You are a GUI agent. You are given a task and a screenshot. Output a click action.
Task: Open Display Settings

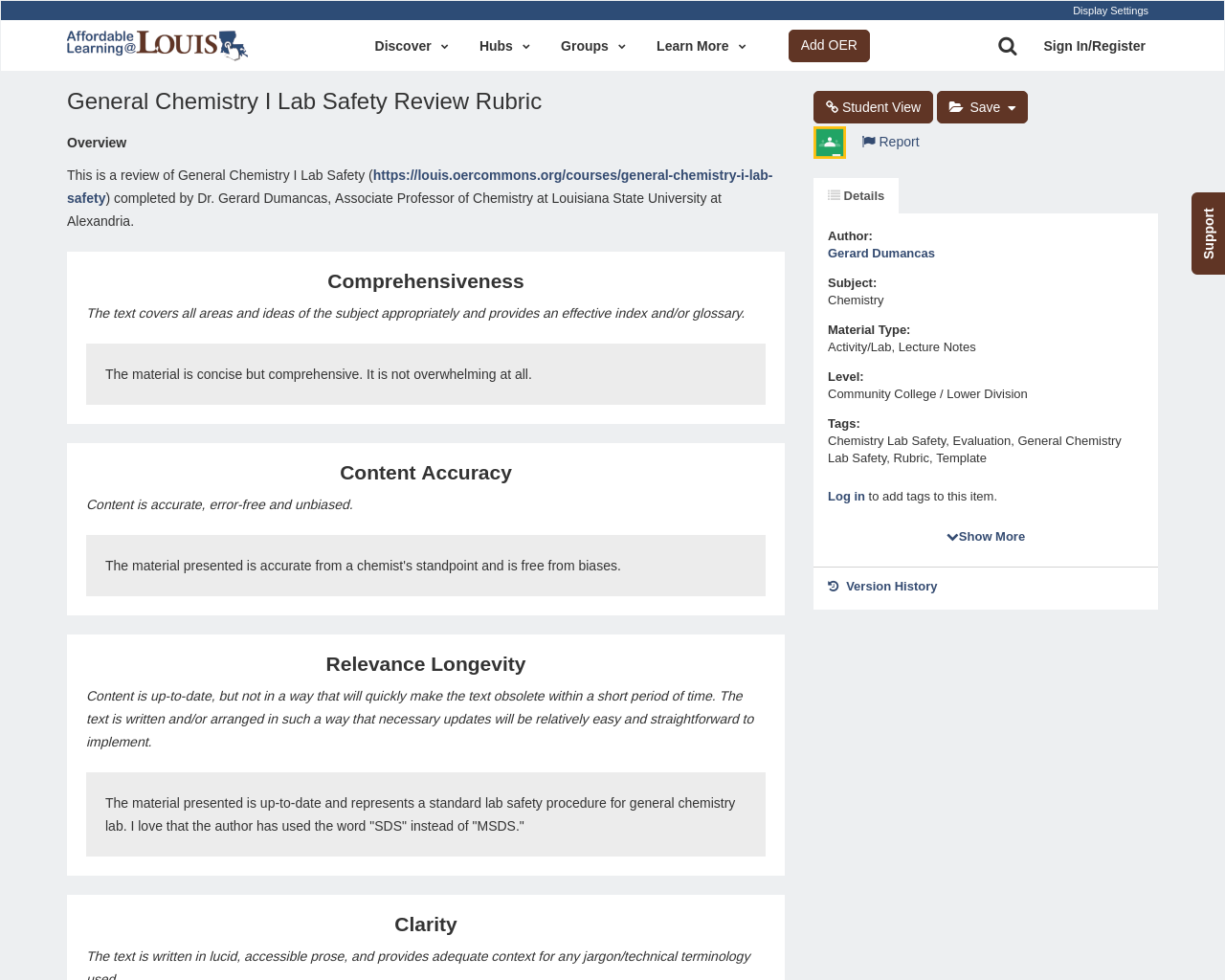[1110, 9]
